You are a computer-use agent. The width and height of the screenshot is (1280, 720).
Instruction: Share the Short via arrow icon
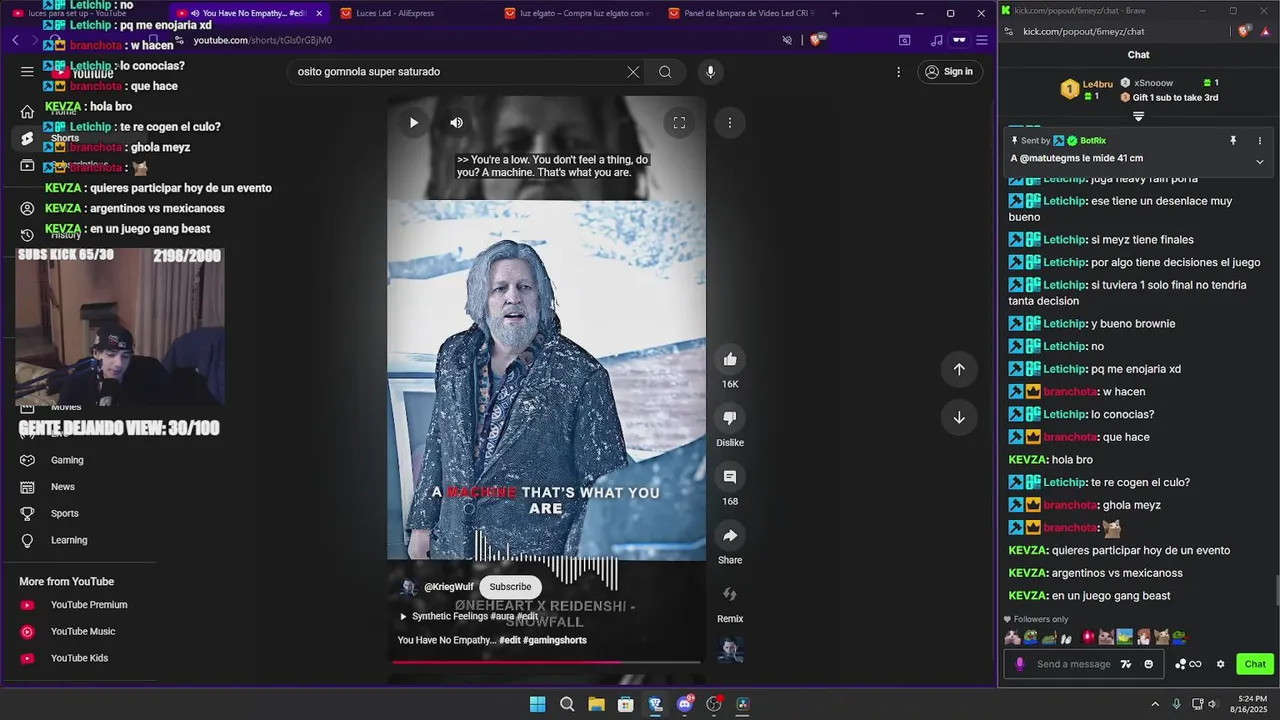click(730, 536)
